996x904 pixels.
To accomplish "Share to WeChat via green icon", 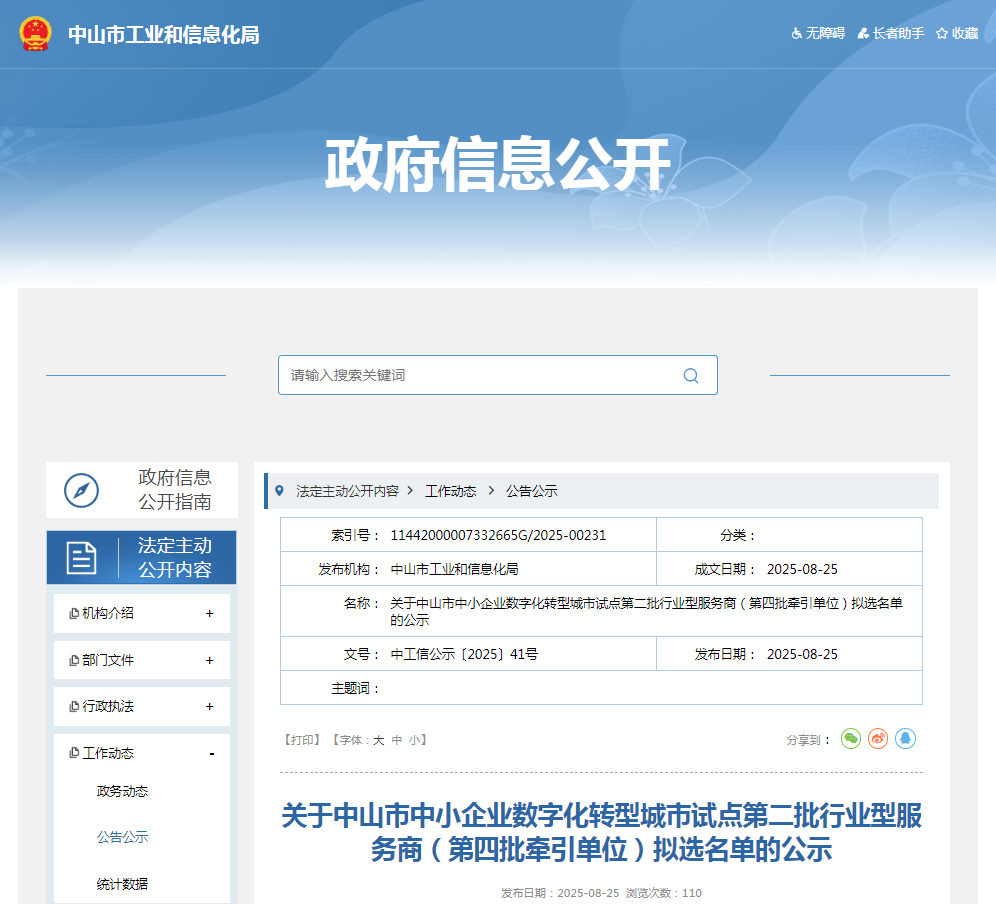I will click(851, 739).
